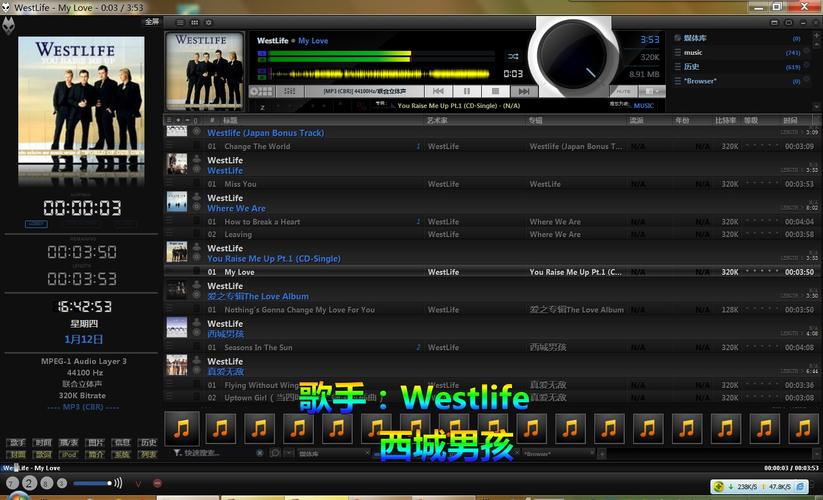Viewport: 823px width, 500px height.
Task: Skip to the next track
Action: pyautogui.click(x=524, y=91)
